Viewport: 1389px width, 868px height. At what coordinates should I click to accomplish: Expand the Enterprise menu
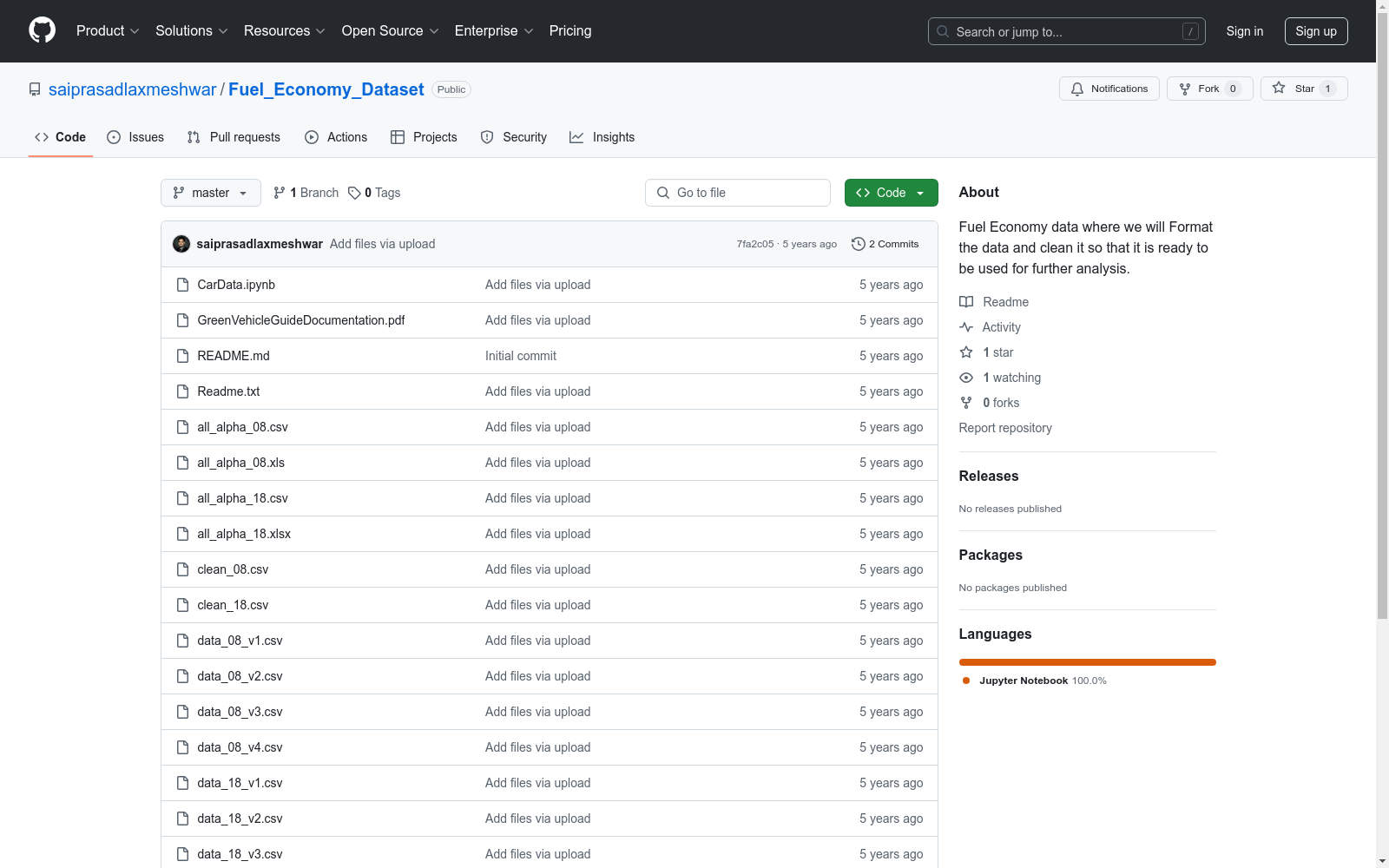pyautogui.click(x=493, y=30)
